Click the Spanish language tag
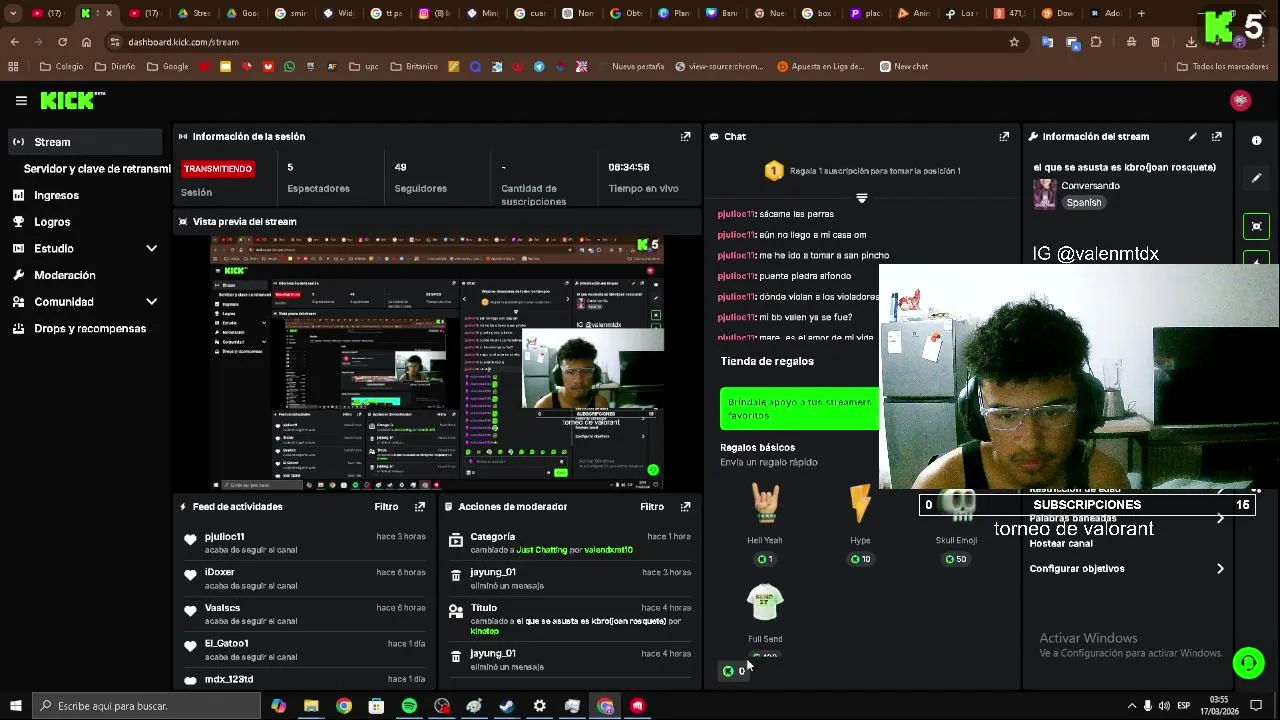1280x720 pixels. pyautogui.click(x=1083, y=202)
